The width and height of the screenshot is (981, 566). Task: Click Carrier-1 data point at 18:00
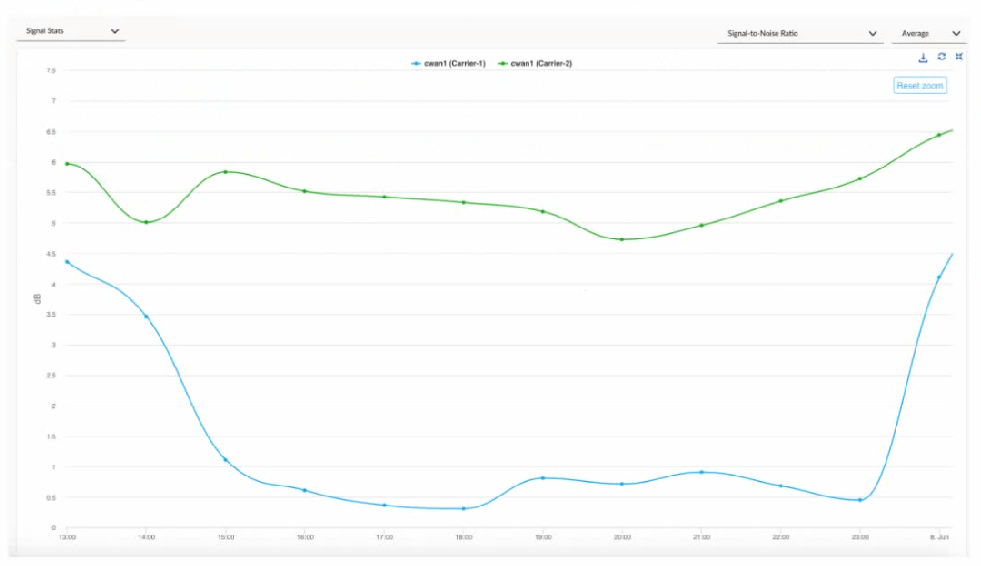pos(463,508)
